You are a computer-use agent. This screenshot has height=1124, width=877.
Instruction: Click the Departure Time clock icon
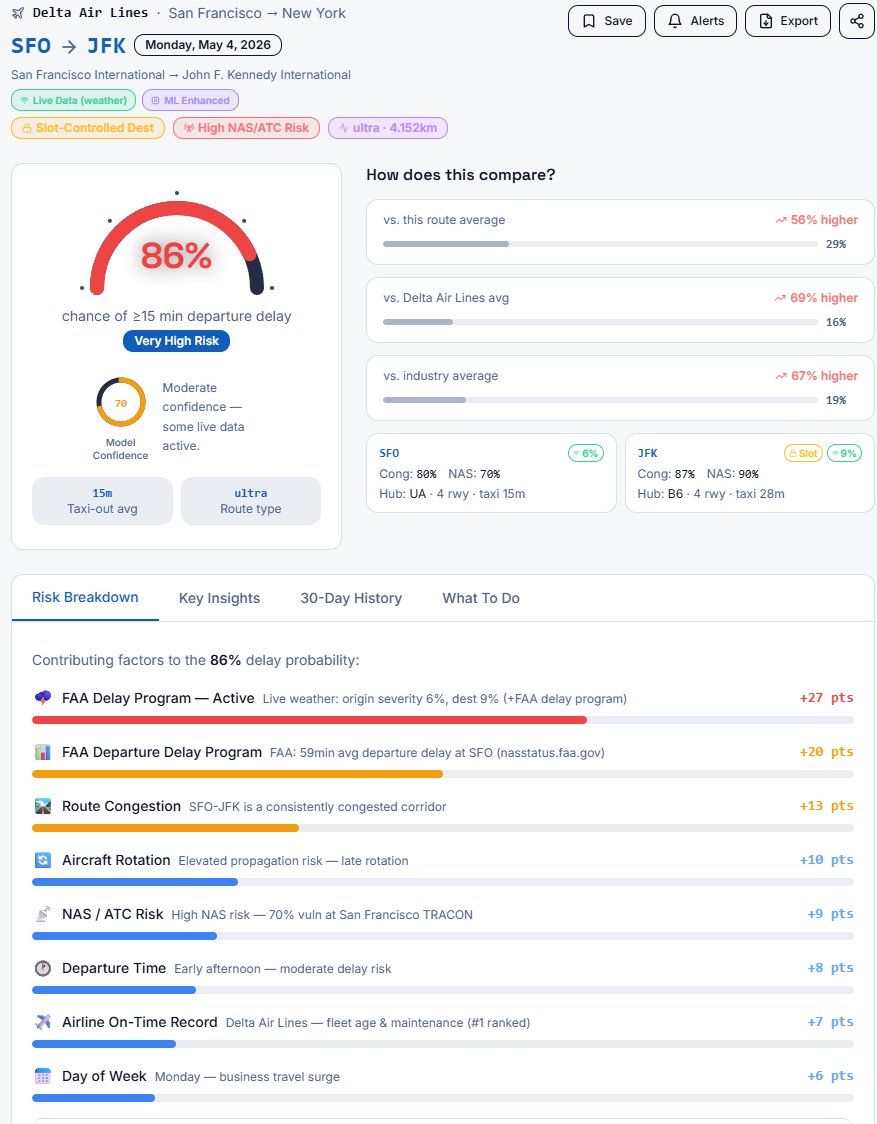pos(43,968)
